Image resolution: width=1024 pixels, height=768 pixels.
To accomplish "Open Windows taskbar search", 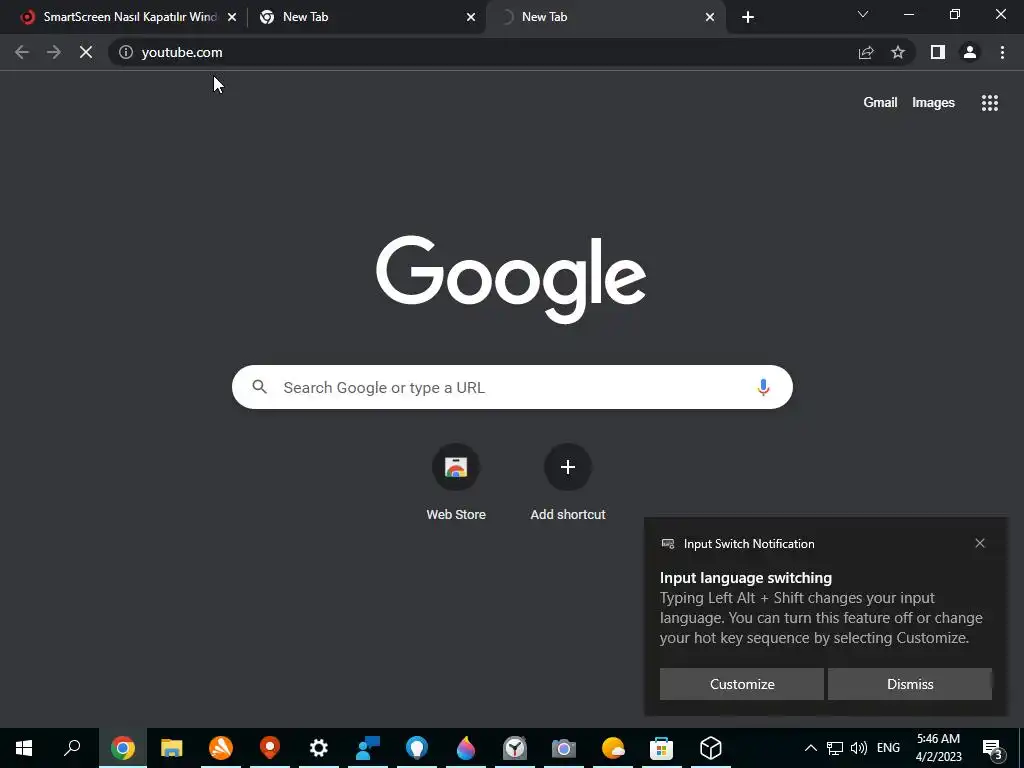I will [x=72, y=748].
